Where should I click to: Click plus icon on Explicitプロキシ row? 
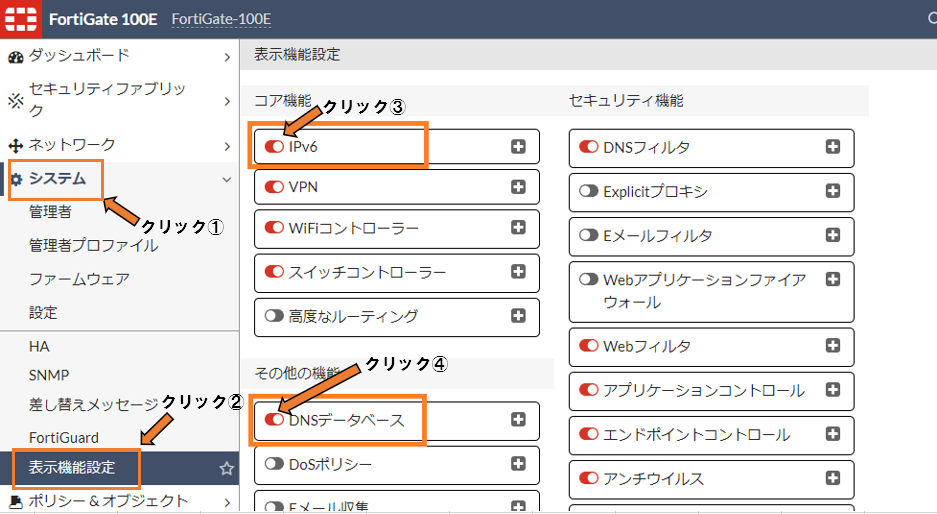(832, 191)
